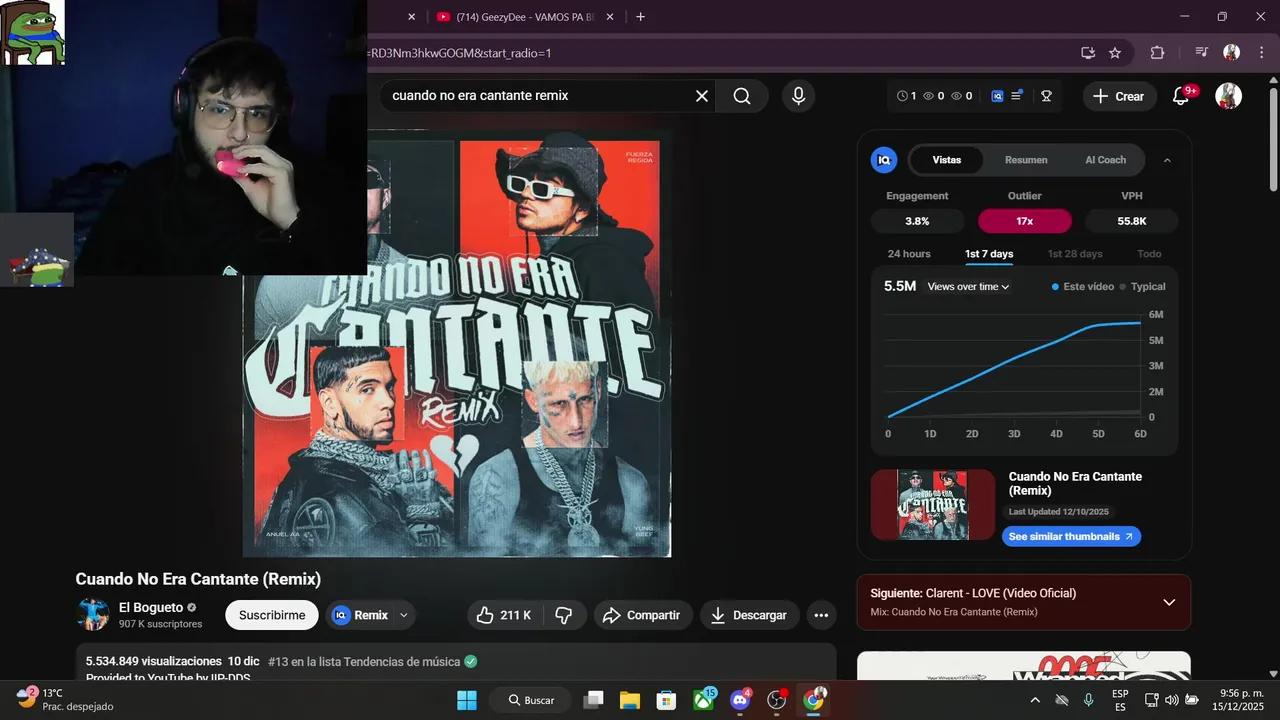Click the vidIQ logo in toolbar
Viewport: 1280px width, 720px height.
[x=997, y=96]
